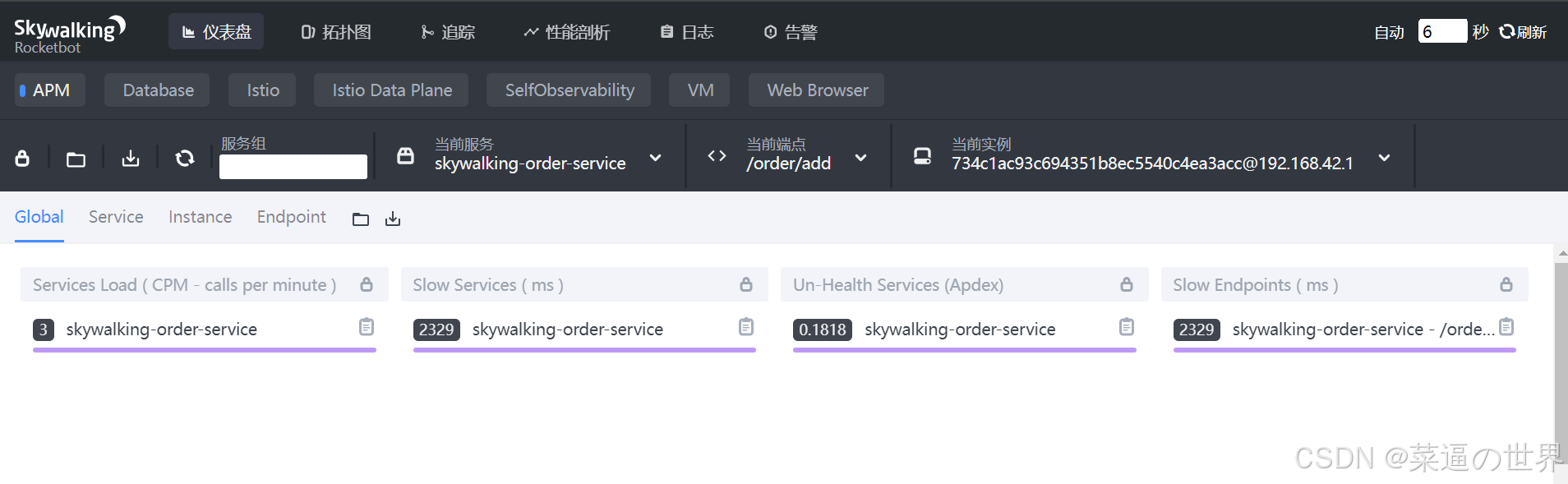Select Istio Data Plane dashboard

392,90
